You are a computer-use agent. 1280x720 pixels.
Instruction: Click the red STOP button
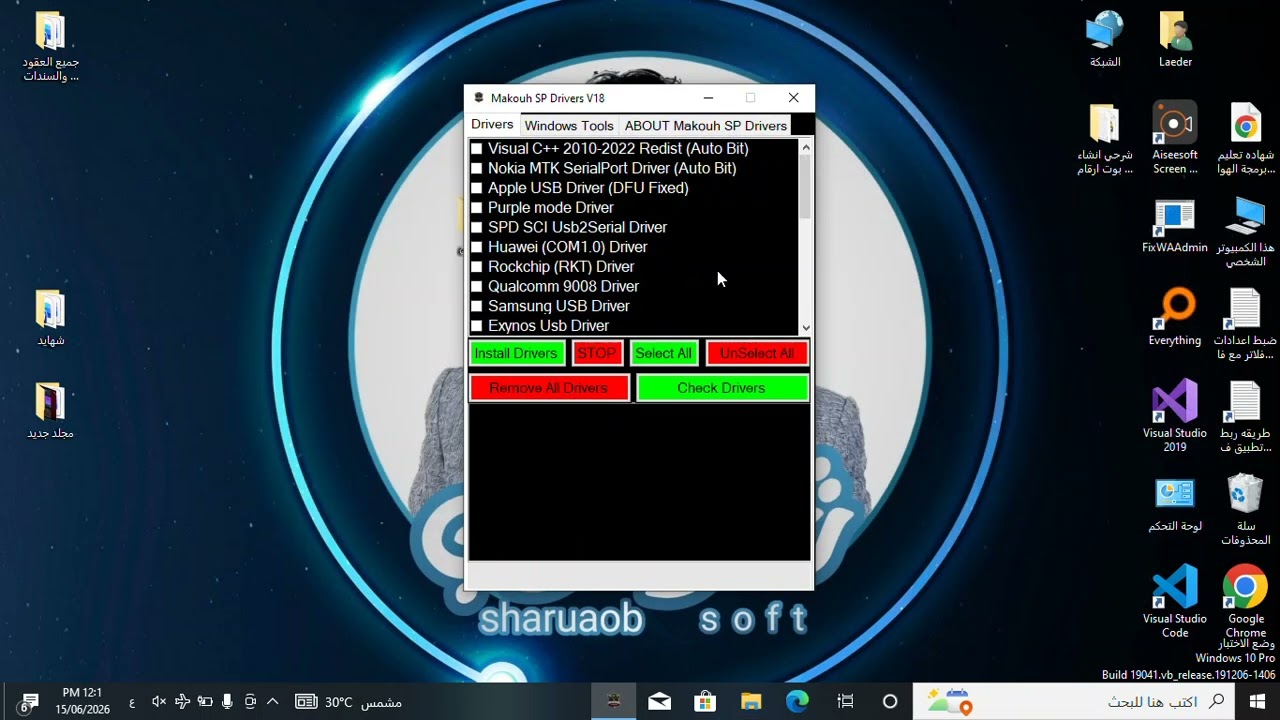click(x=597, y=353)
